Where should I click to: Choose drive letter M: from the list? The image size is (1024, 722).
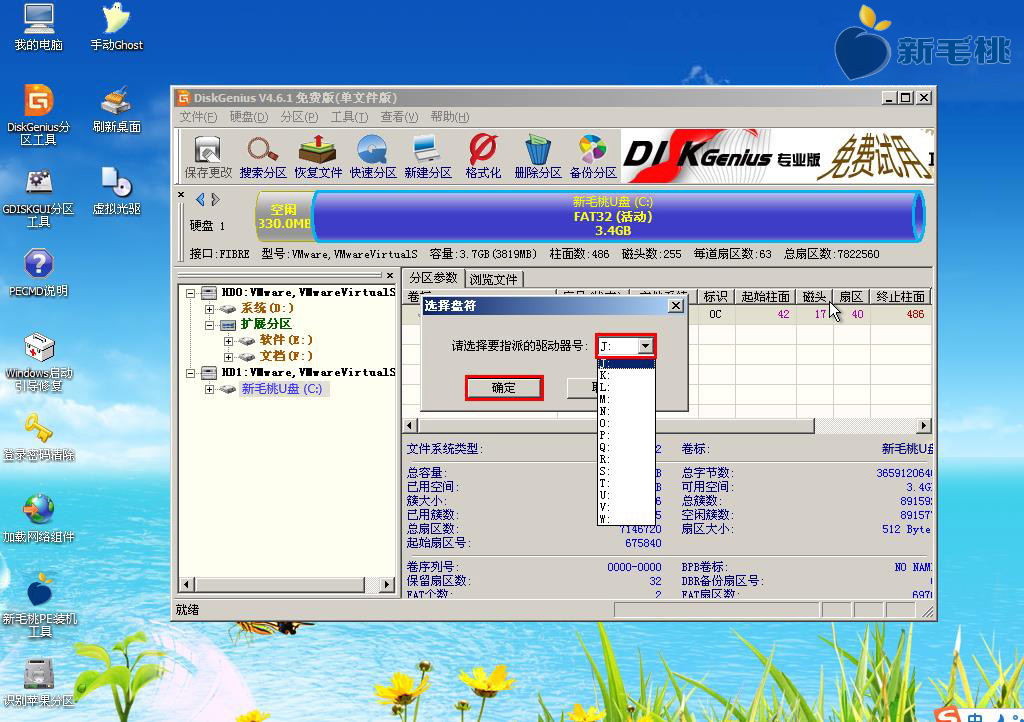pos(626,400)
